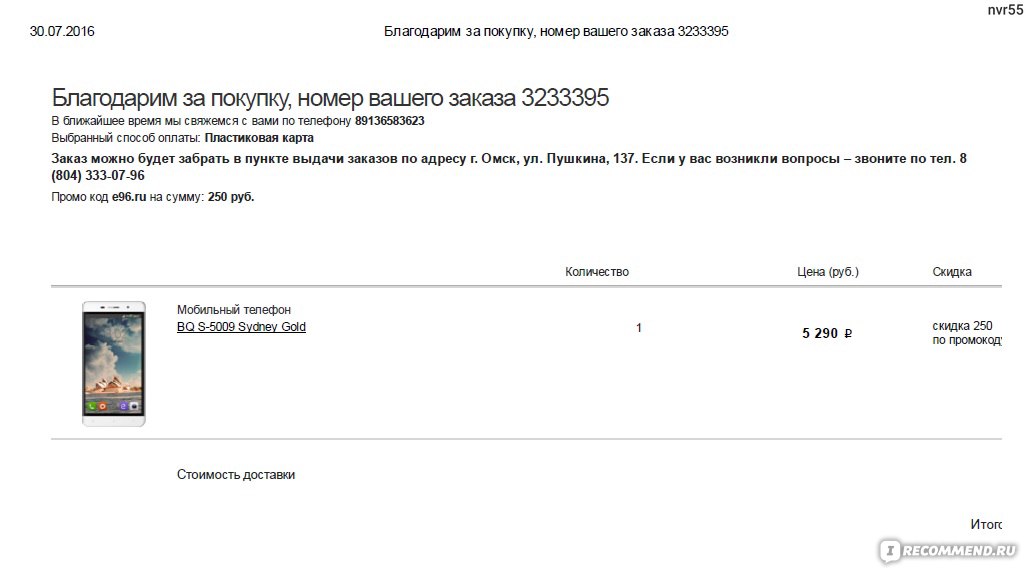Image resolution: width=1027 pixels, height=572 pixels.
Task: Click the Скидка column header
Action: (x=952, y=271)
